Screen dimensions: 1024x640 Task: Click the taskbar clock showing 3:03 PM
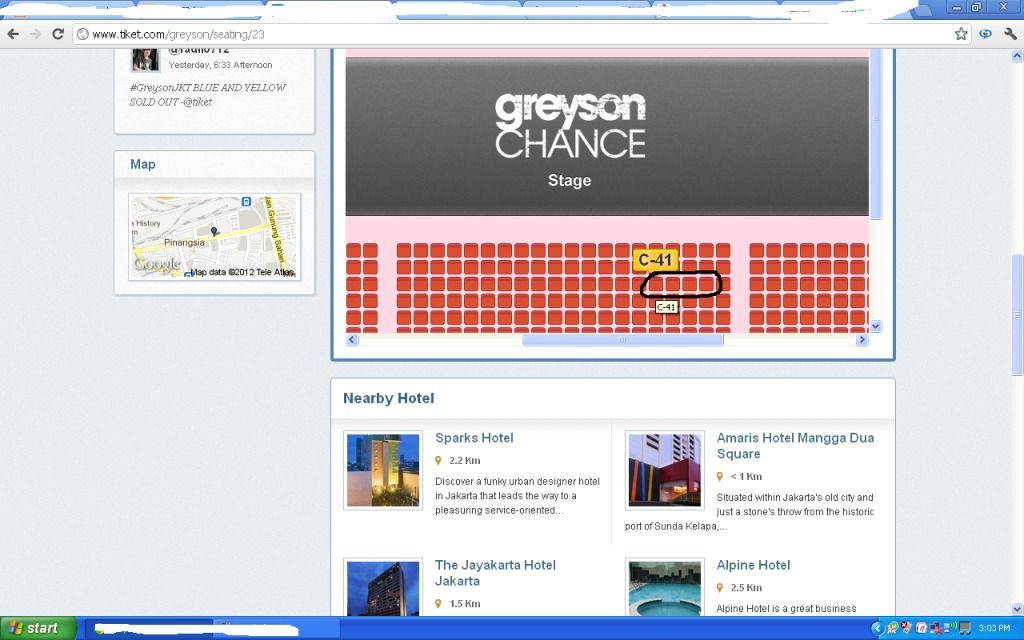point(994,628)
